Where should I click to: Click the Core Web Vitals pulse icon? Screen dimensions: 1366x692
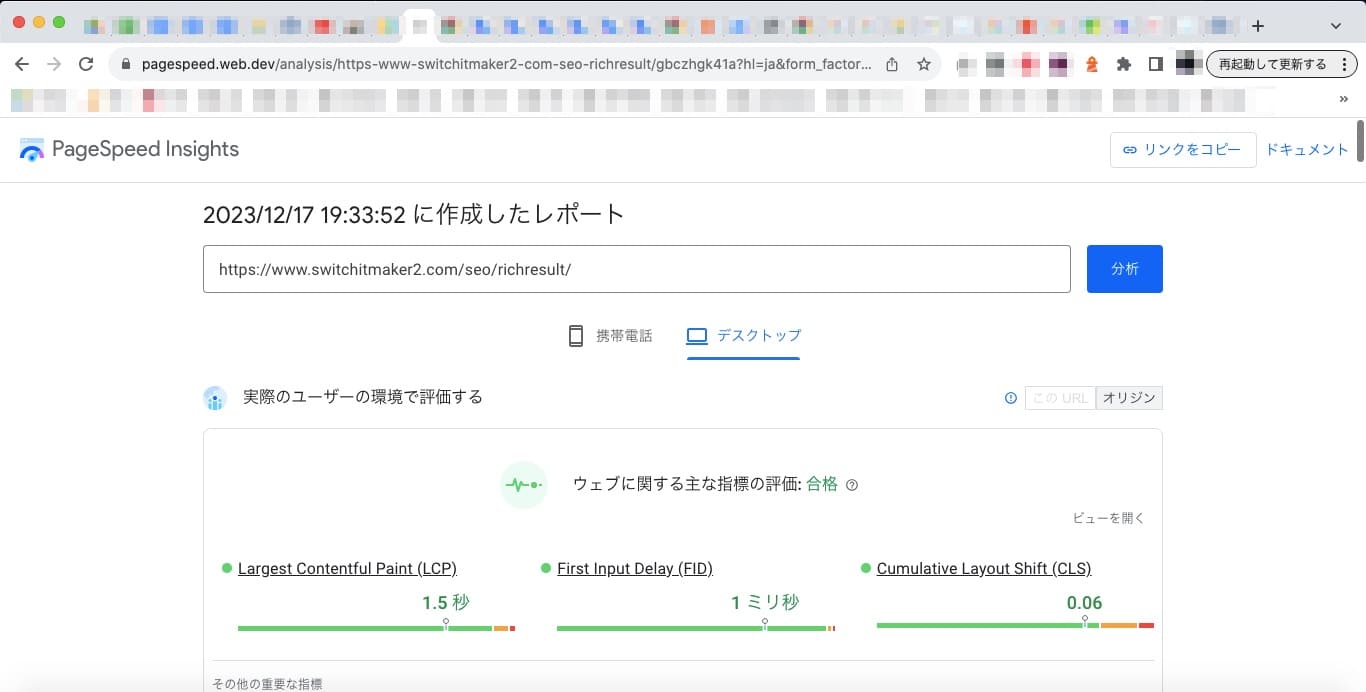pos(524,485)
